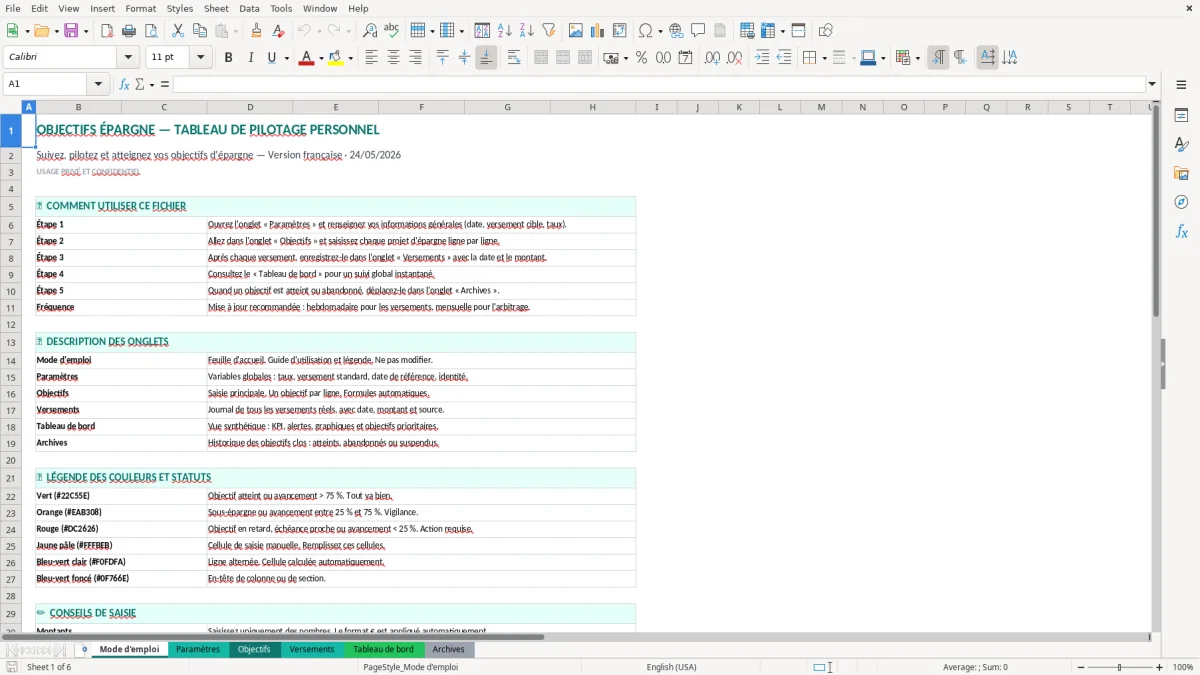Image resolution: width=1200 pixels, height=675 pixels.
Task: Click the Save document icon
Action: [x=71, y=31]
